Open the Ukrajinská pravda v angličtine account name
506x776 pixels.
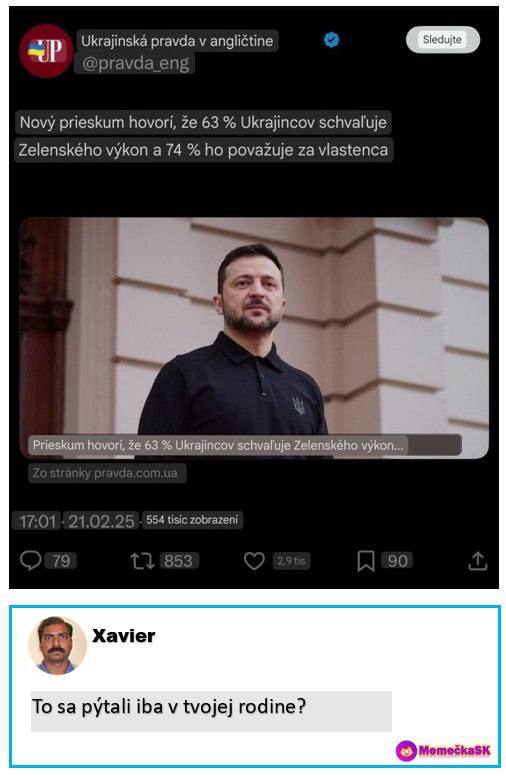click(x=177, y=41)
